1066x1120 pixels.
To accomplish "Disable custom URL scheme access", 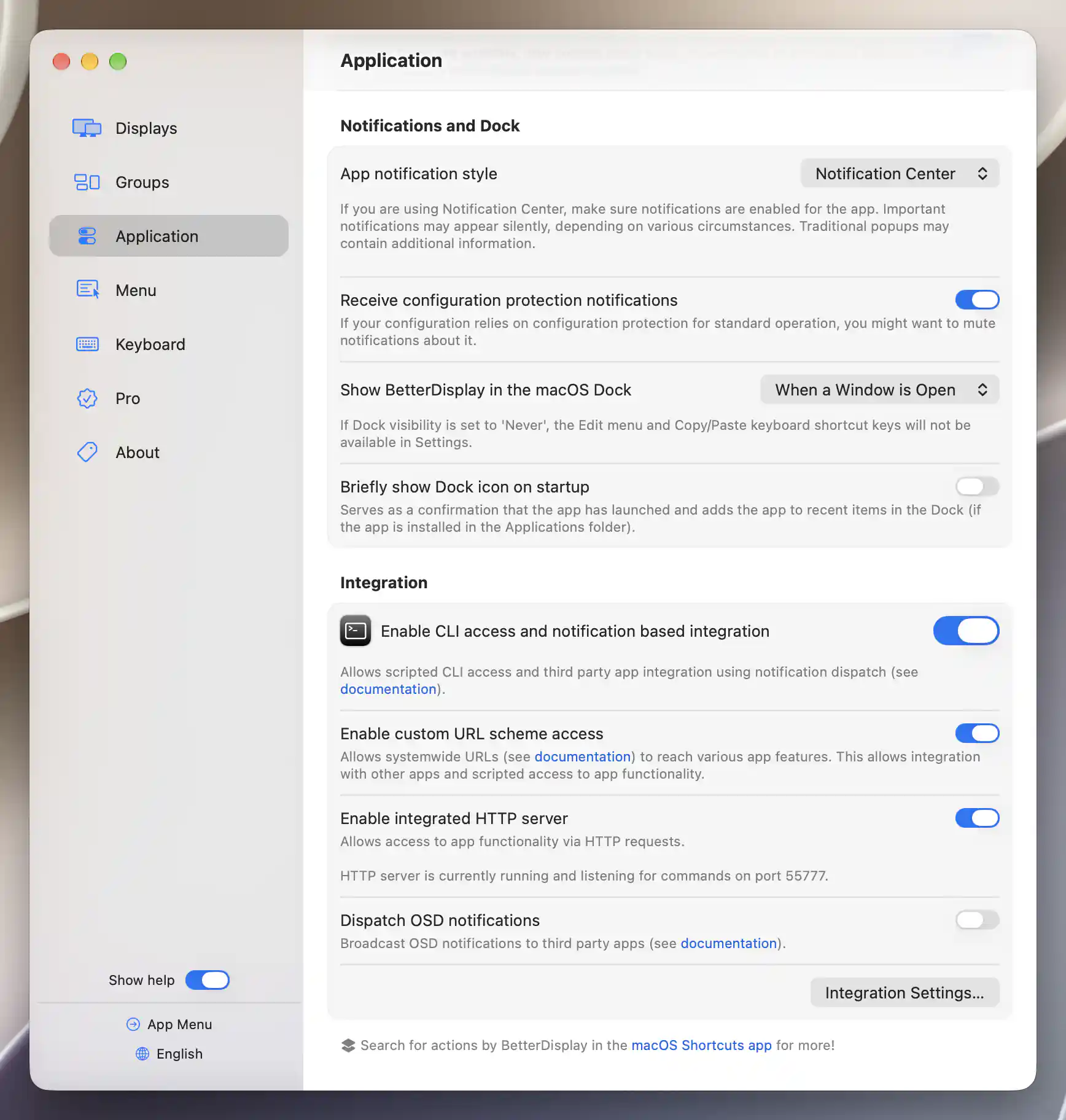I will click(x=977, y=733).
